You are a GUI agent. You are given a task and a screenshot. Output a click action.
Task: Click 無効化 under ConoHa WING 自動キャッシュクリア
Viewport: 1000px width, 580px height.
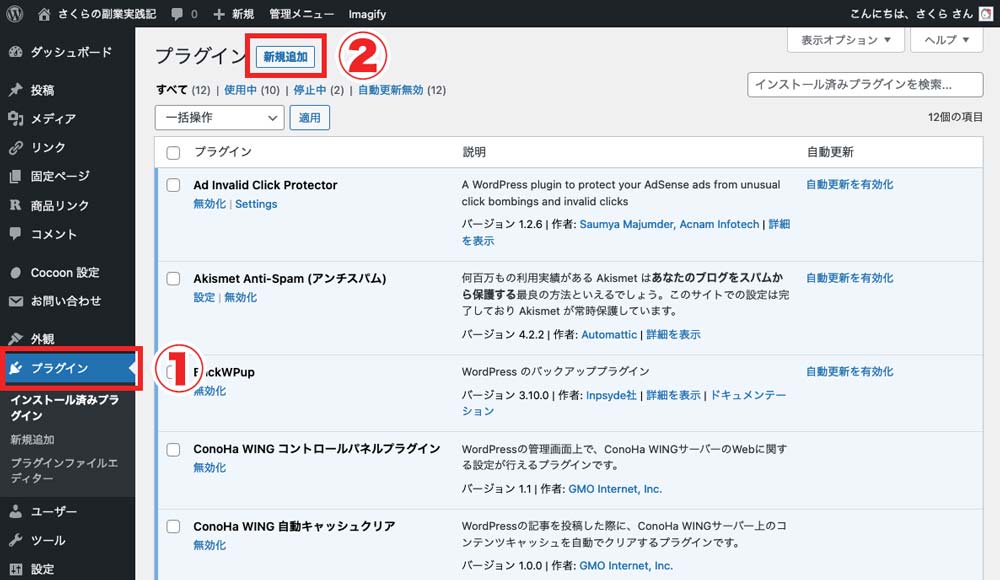click(x=210, y=546)
